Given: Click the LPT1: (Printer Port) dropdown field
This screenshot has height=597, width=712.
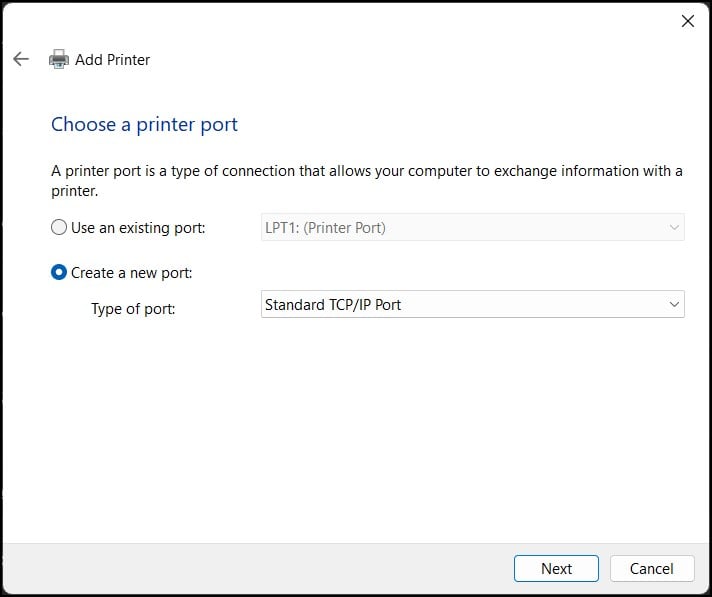Looking at the screenshot, I should click(x=473, y=227).
